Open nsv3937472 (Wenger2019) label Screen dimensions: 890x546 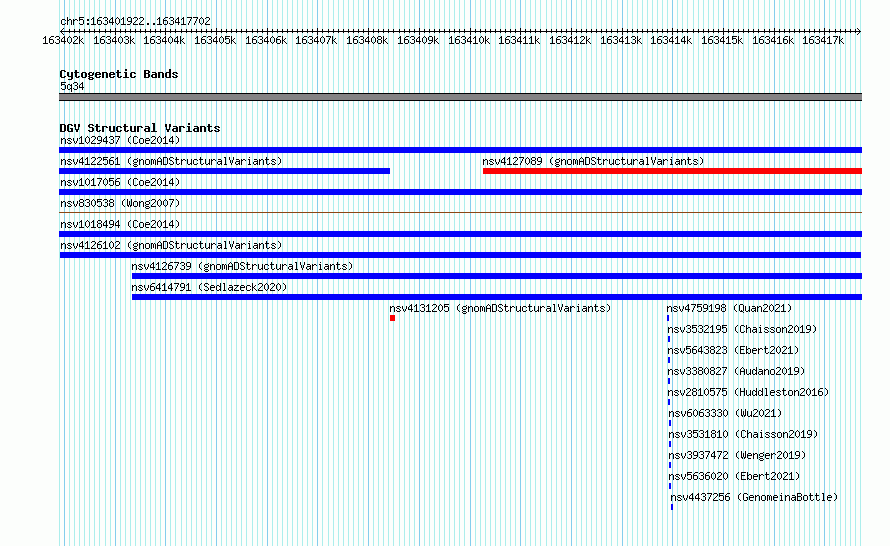(x=737, y=455)
